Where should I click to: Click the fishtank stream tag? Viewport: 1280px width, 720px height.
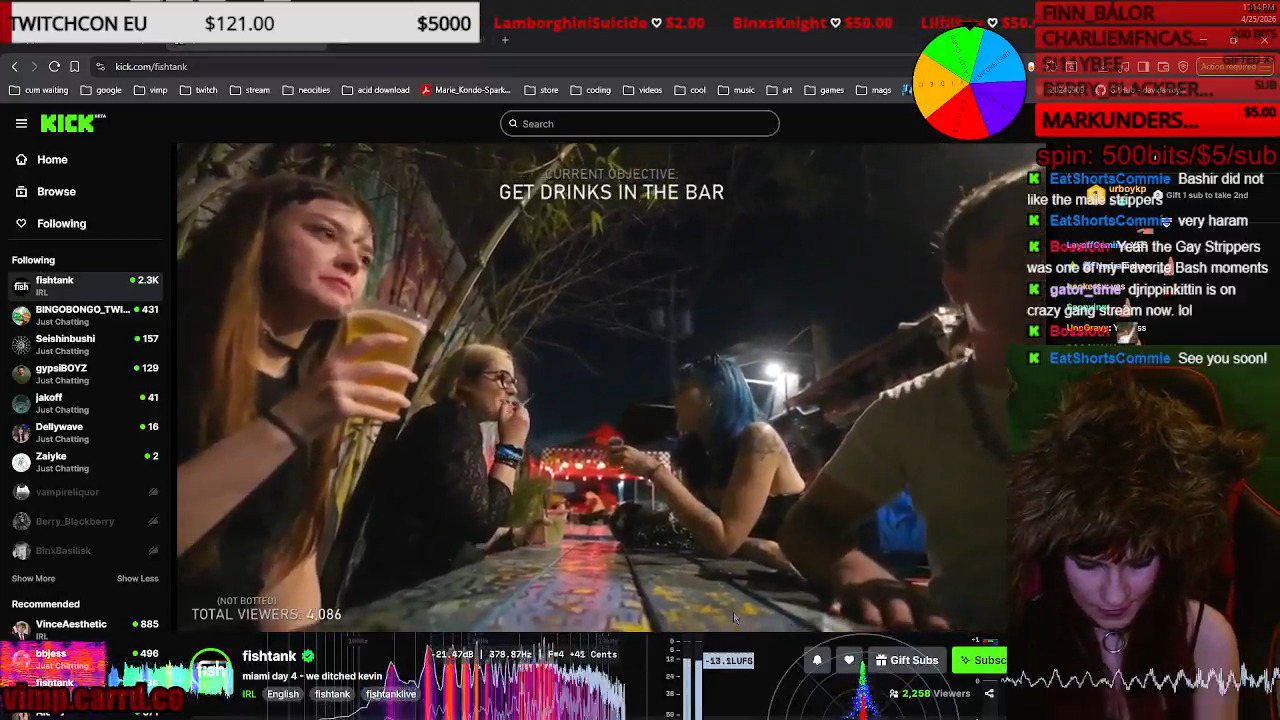point(332,694)
